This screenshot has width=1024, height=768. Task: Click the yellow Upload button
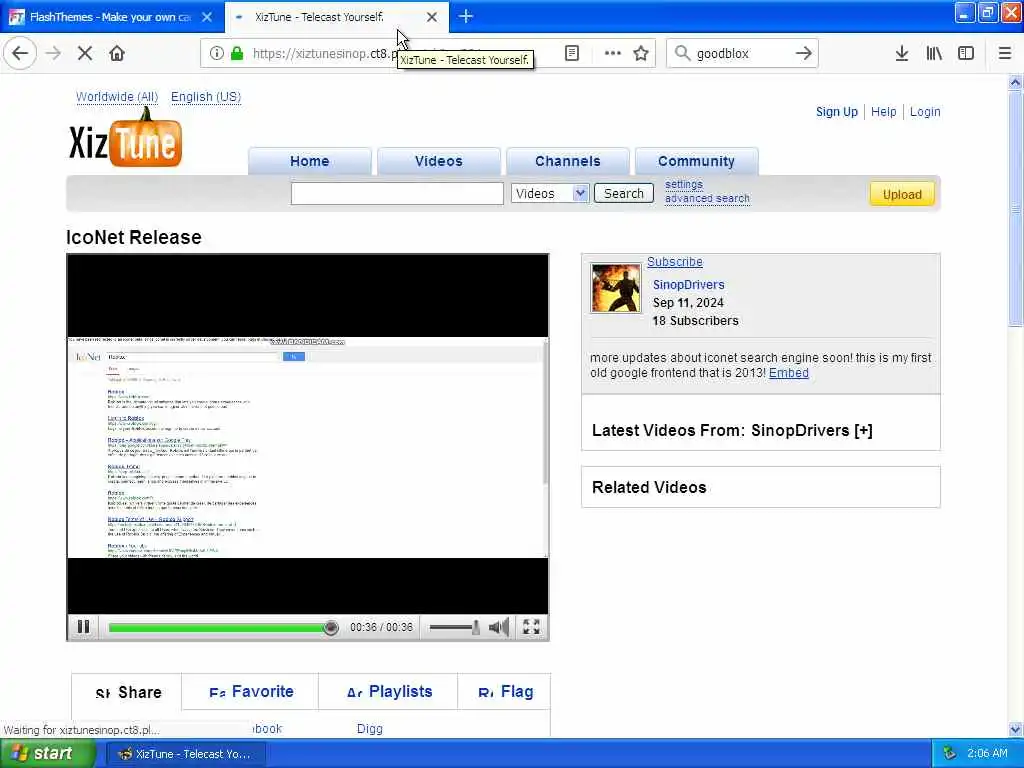click(x=902, y=194)
